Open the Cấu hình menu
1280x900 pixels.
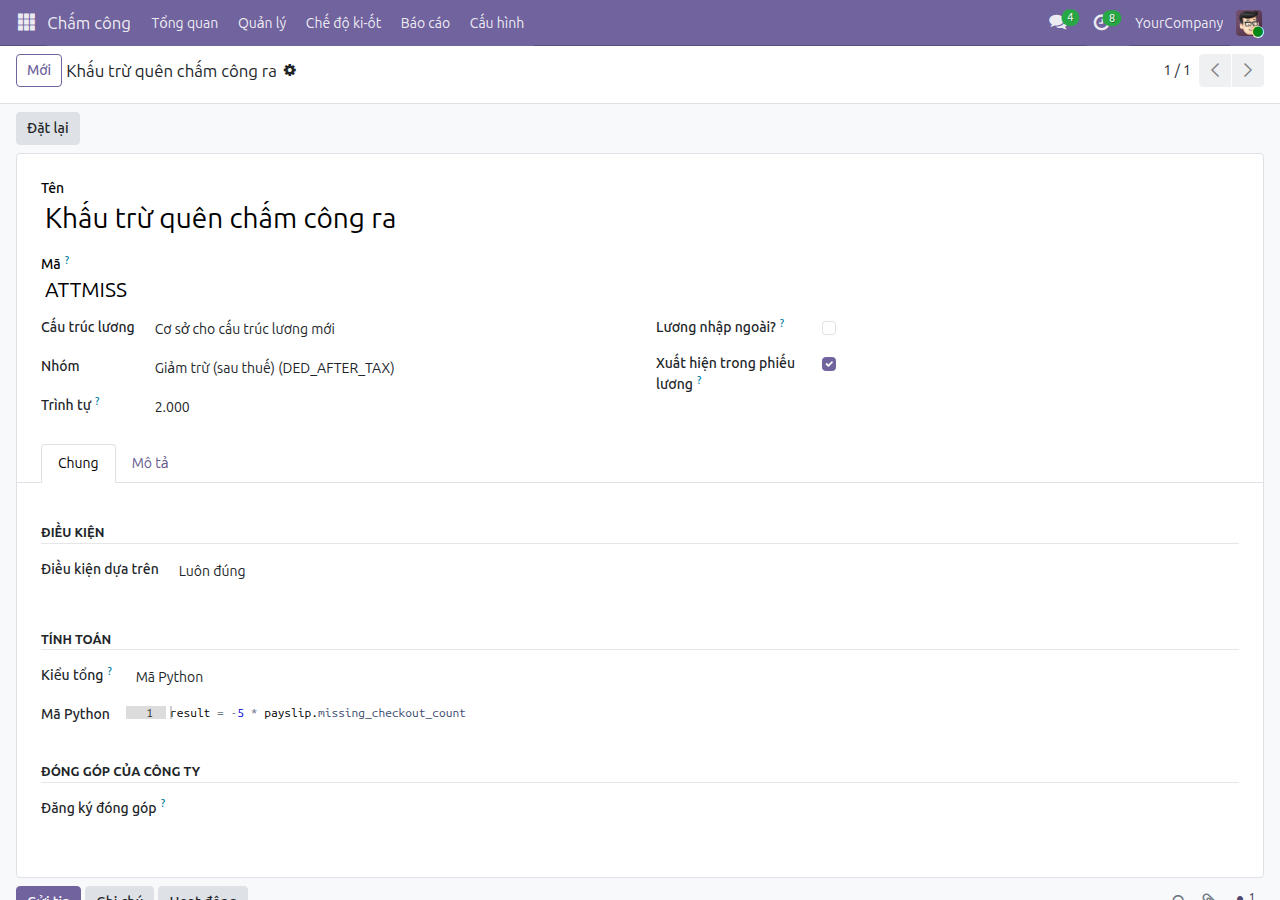tap(497, 22)
